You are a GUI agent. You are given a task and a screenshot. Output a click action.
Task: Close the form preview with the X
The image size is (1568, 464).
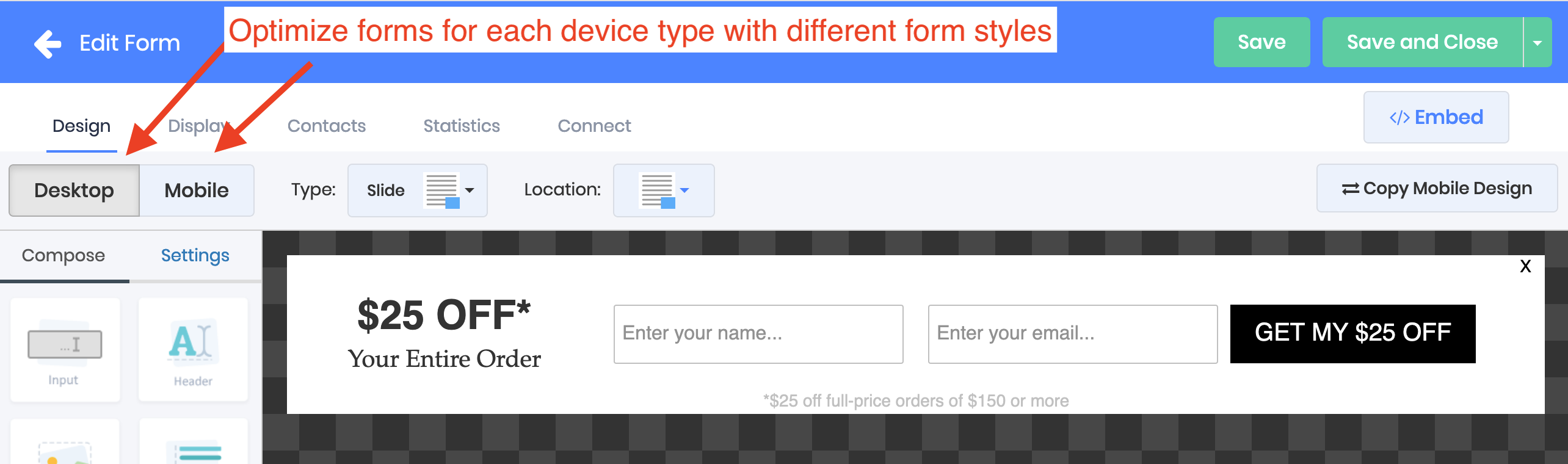(x=1525, y=266)
